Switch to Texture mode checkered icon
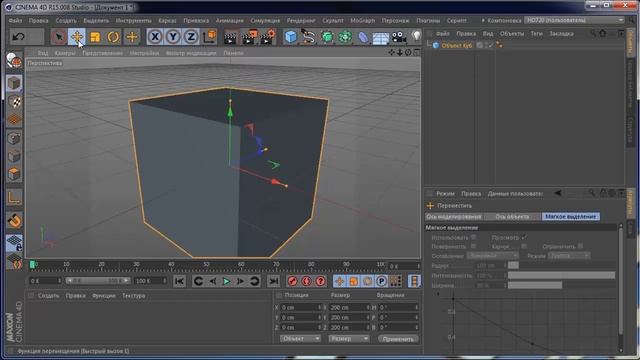The height and width of the screenshot is (360, 640). tap(14, 102)
